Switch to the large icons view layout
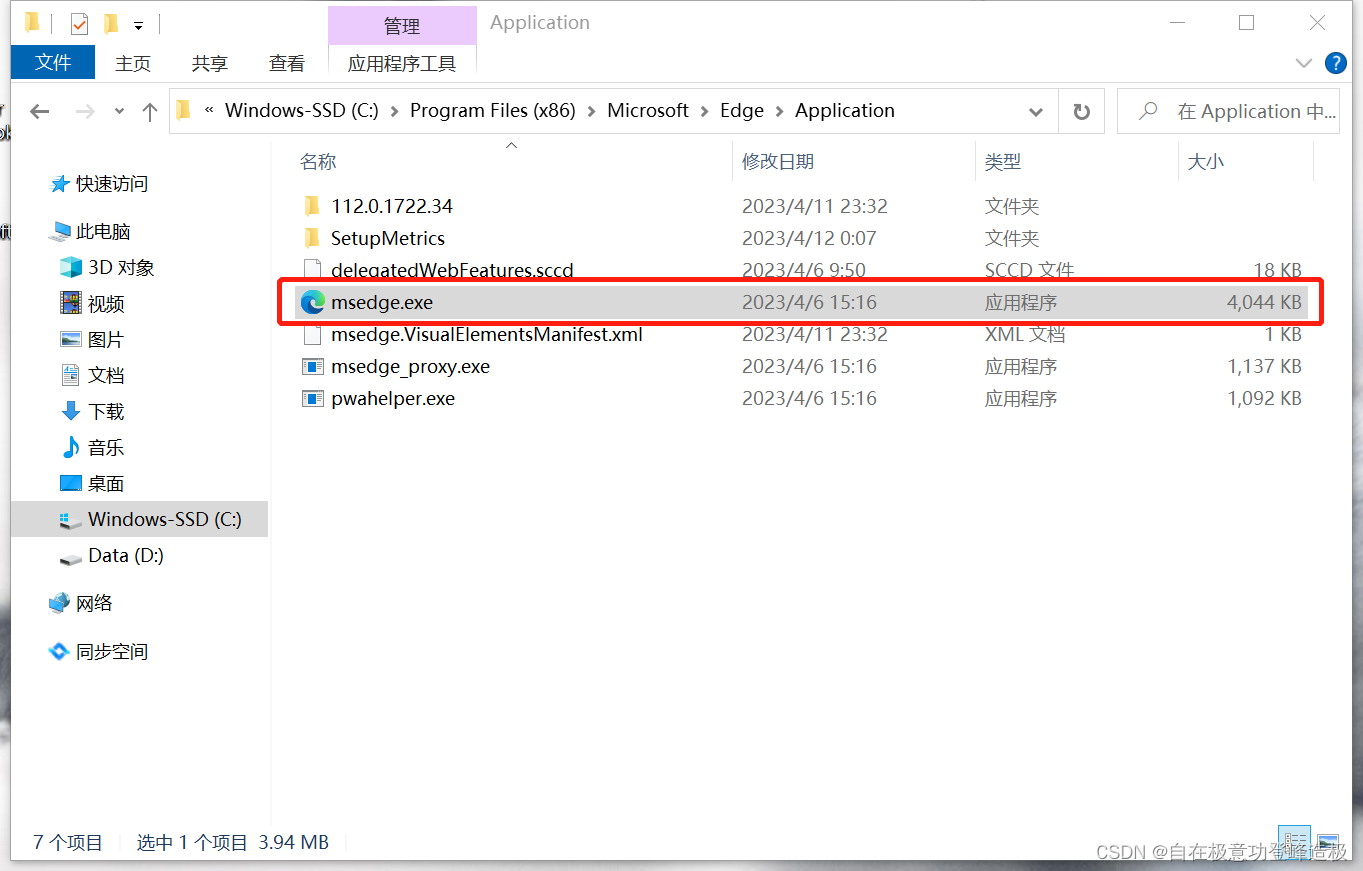The image size is (1363, 871). click(x=1327, y=842)
